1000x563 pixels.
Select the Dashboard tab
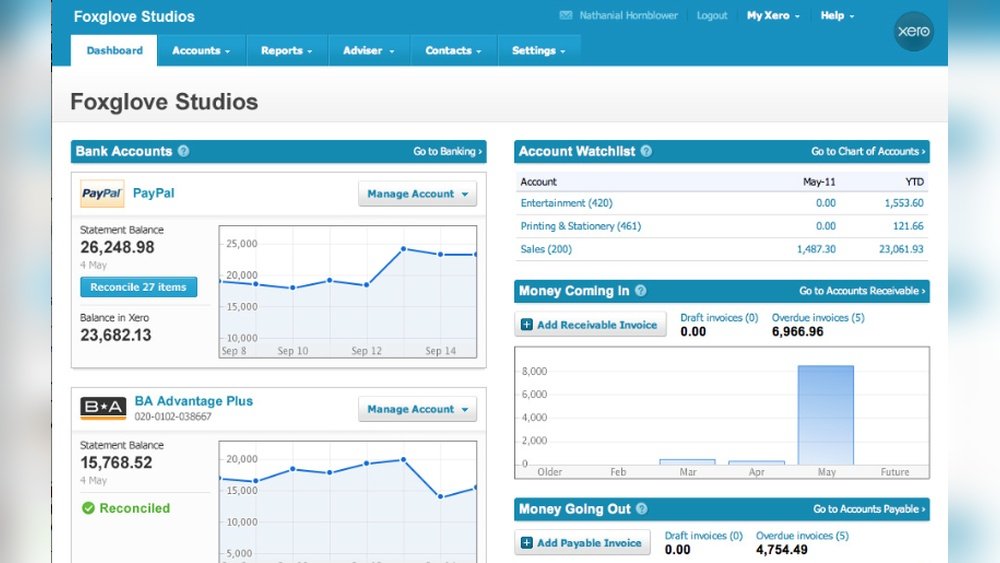(114, 51)
